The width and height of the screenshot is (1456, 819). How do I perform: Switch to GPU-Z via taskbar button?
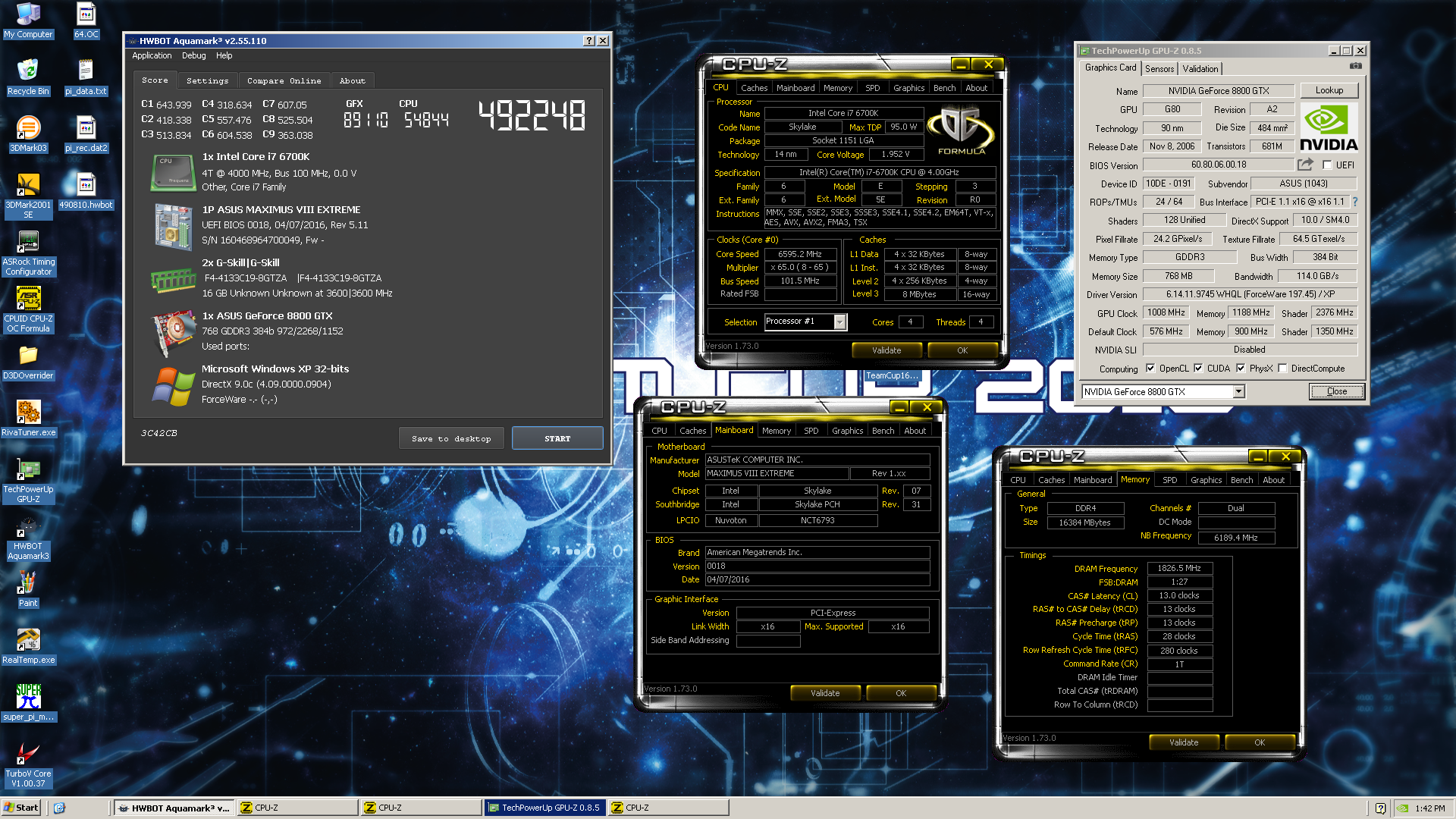pos(544,808)
